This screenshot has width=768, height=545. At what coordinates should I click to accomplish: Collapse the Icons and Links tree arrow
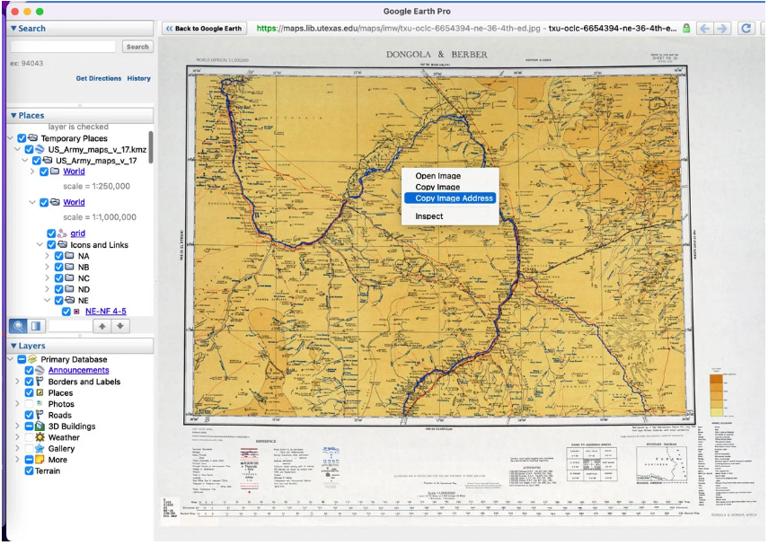[x=40, y=245]
